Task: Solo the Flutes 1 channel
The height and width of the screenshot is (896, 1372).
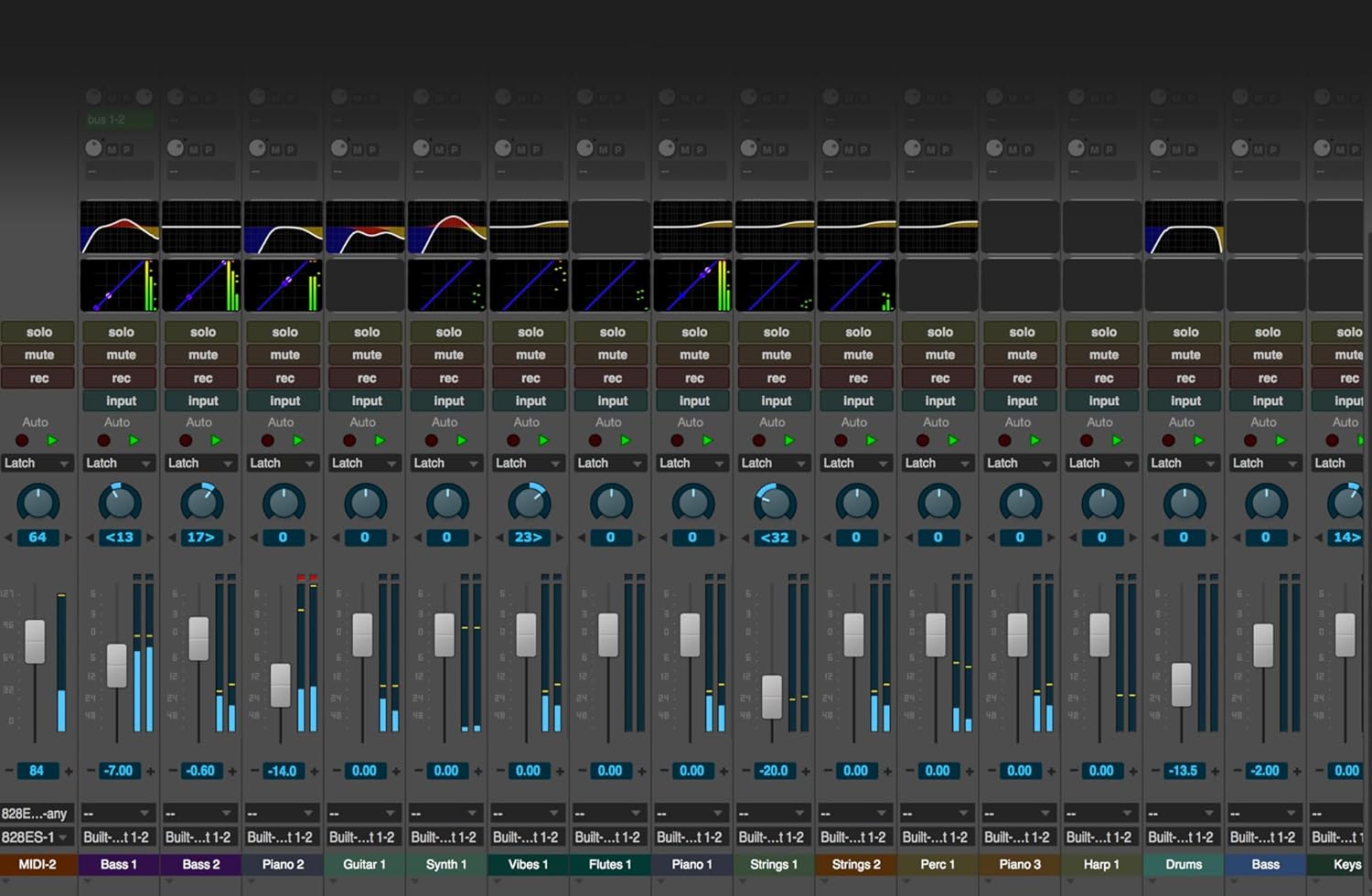Action: tap(610, 331)
